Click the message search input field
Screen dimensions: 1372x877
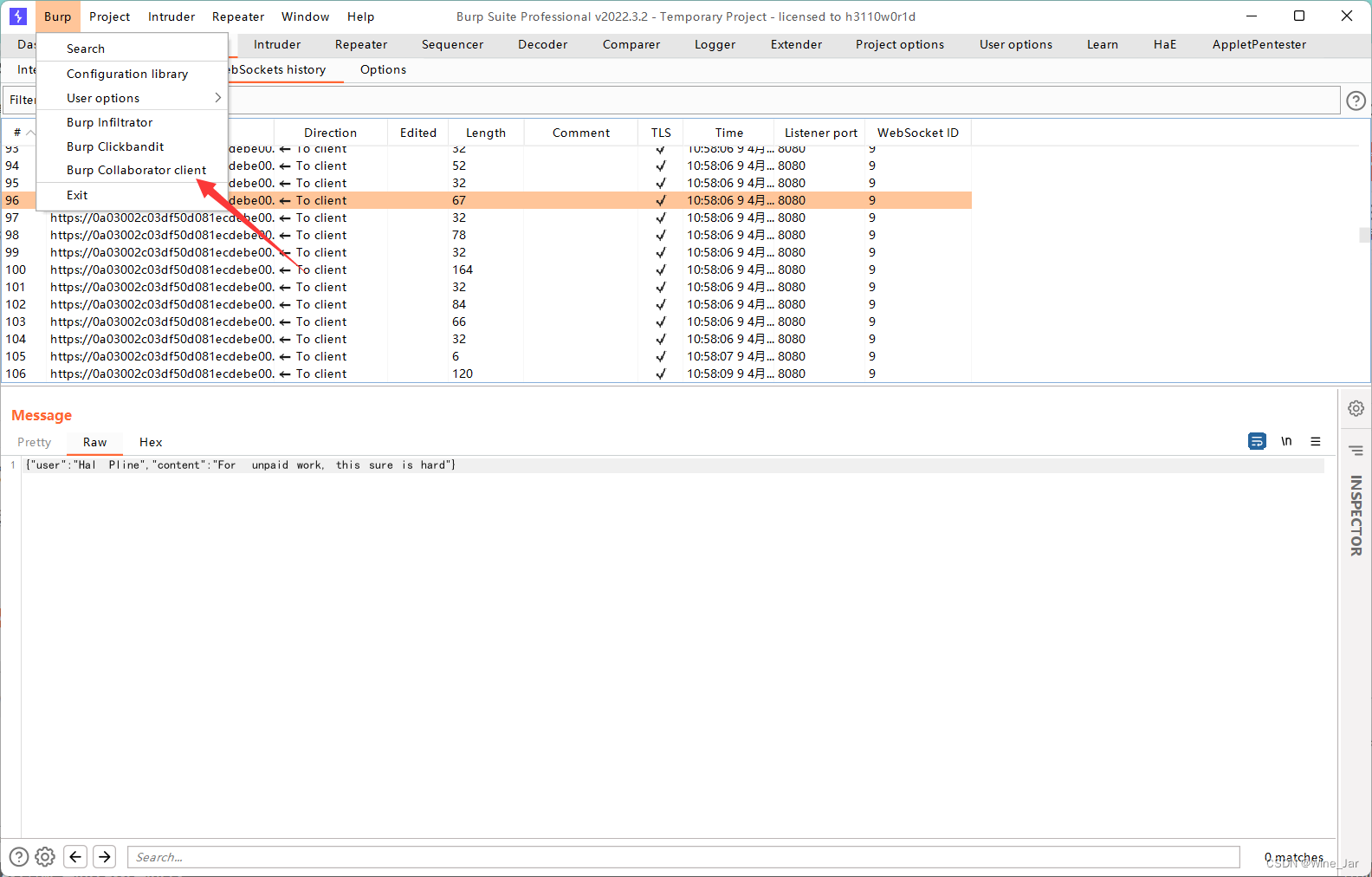click(683, 857)
